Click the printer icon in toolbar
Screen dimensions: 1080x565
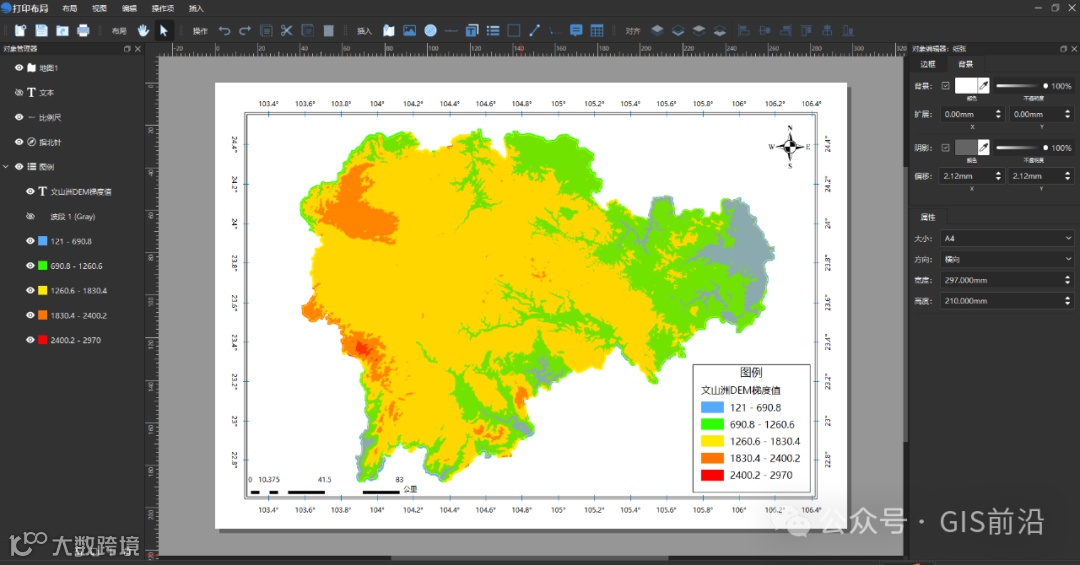click(x=83, y=30)
